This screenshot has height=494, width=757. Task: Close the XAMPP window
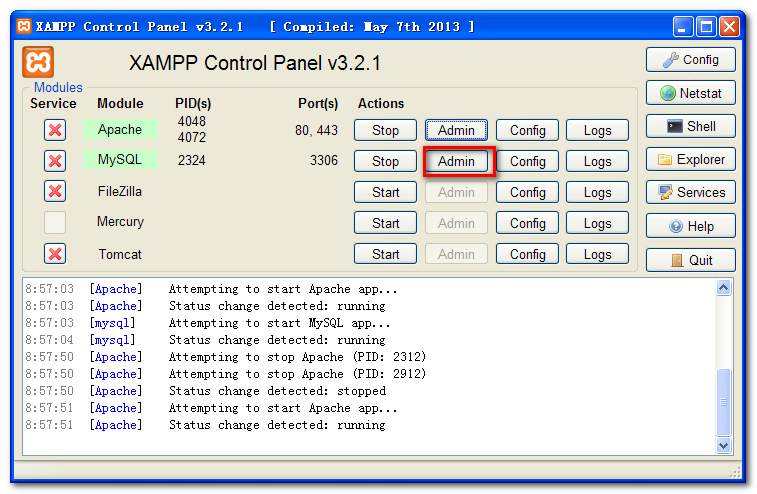(729, 27)
